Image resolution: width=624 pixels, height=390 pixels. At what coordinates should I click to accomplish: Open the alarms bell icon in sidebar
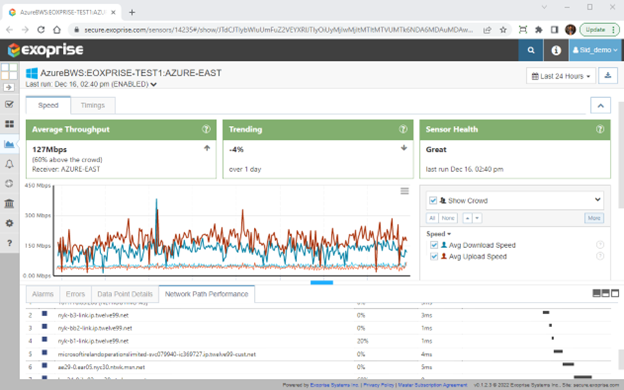pyautogui.click(x=9, y=164)
